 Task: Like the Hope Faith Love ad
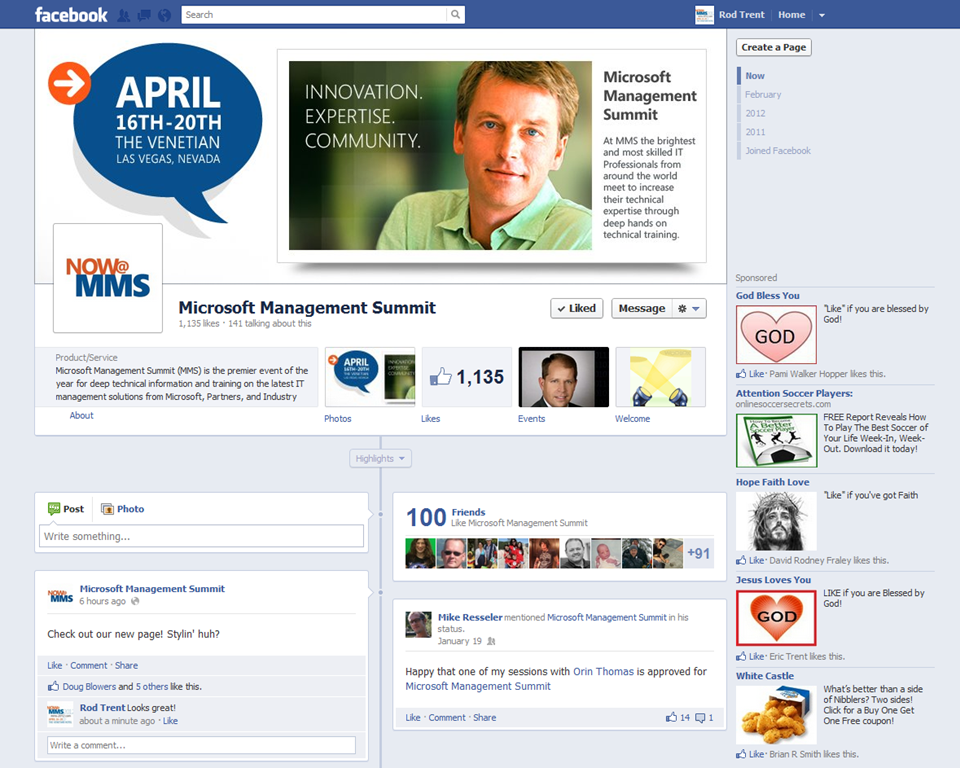click(757, 560)
